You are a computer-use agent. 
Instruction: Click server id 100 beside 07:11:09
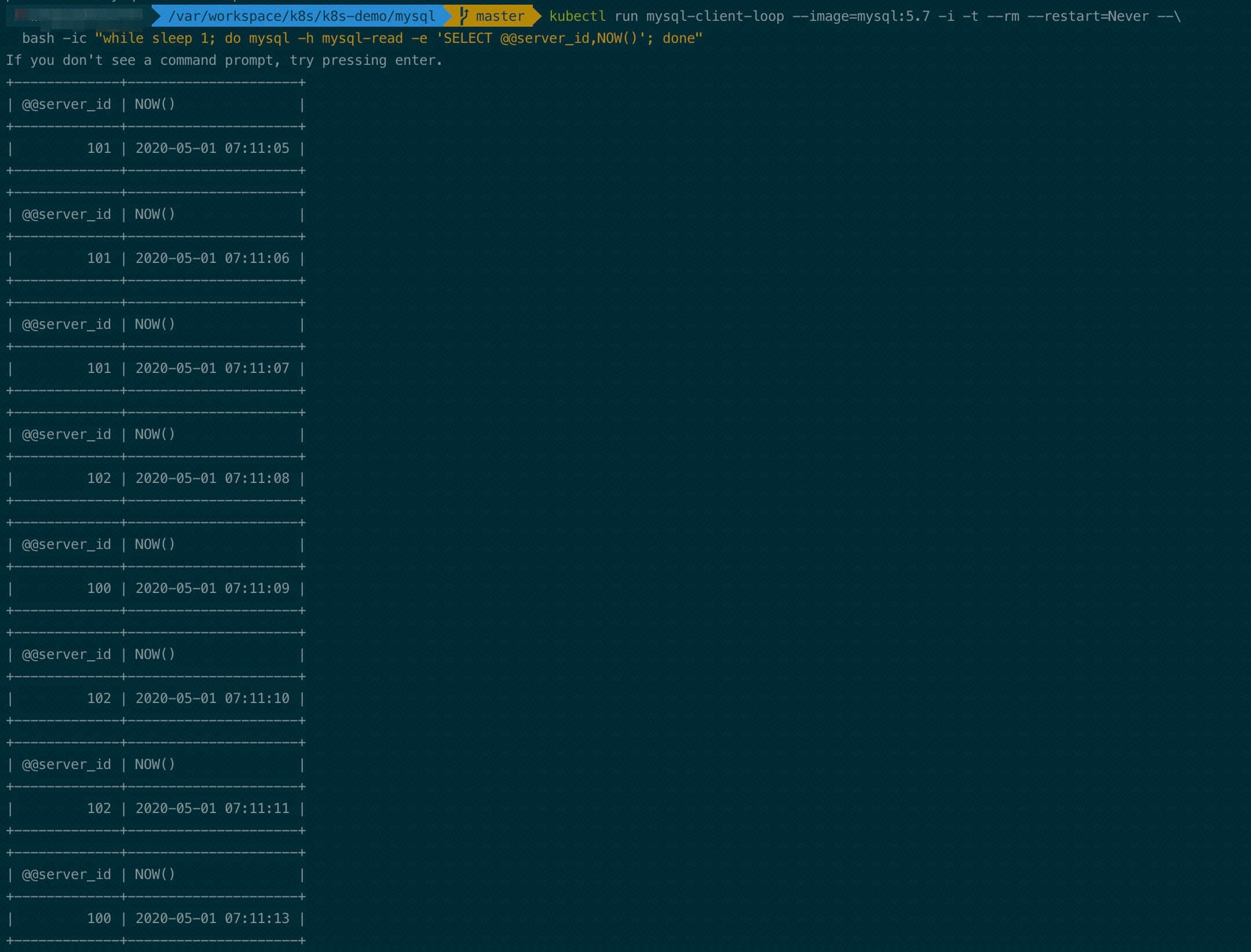tap(99, 588)
